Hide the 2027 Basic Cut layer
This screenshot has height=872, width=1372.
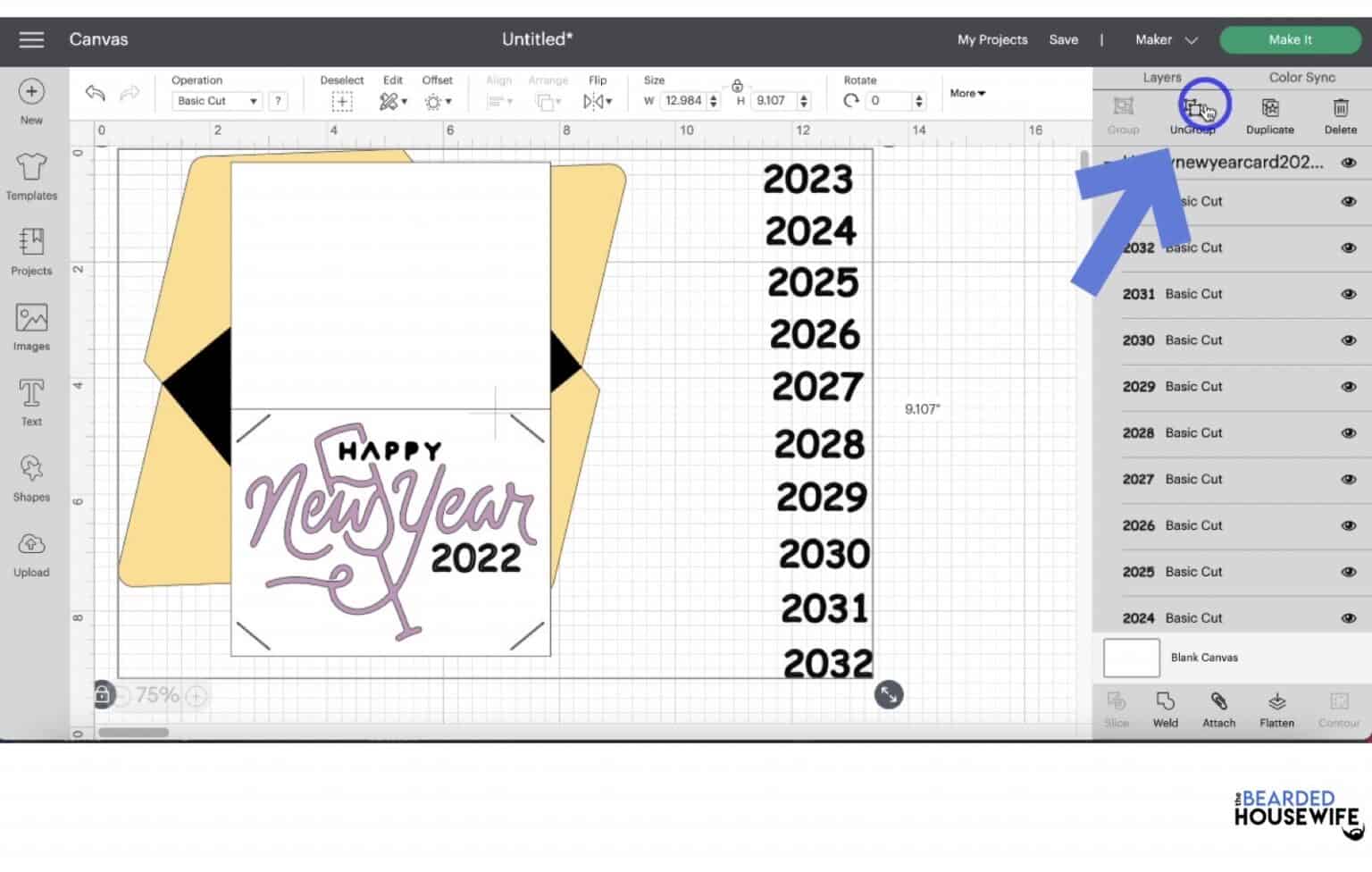1349,479
